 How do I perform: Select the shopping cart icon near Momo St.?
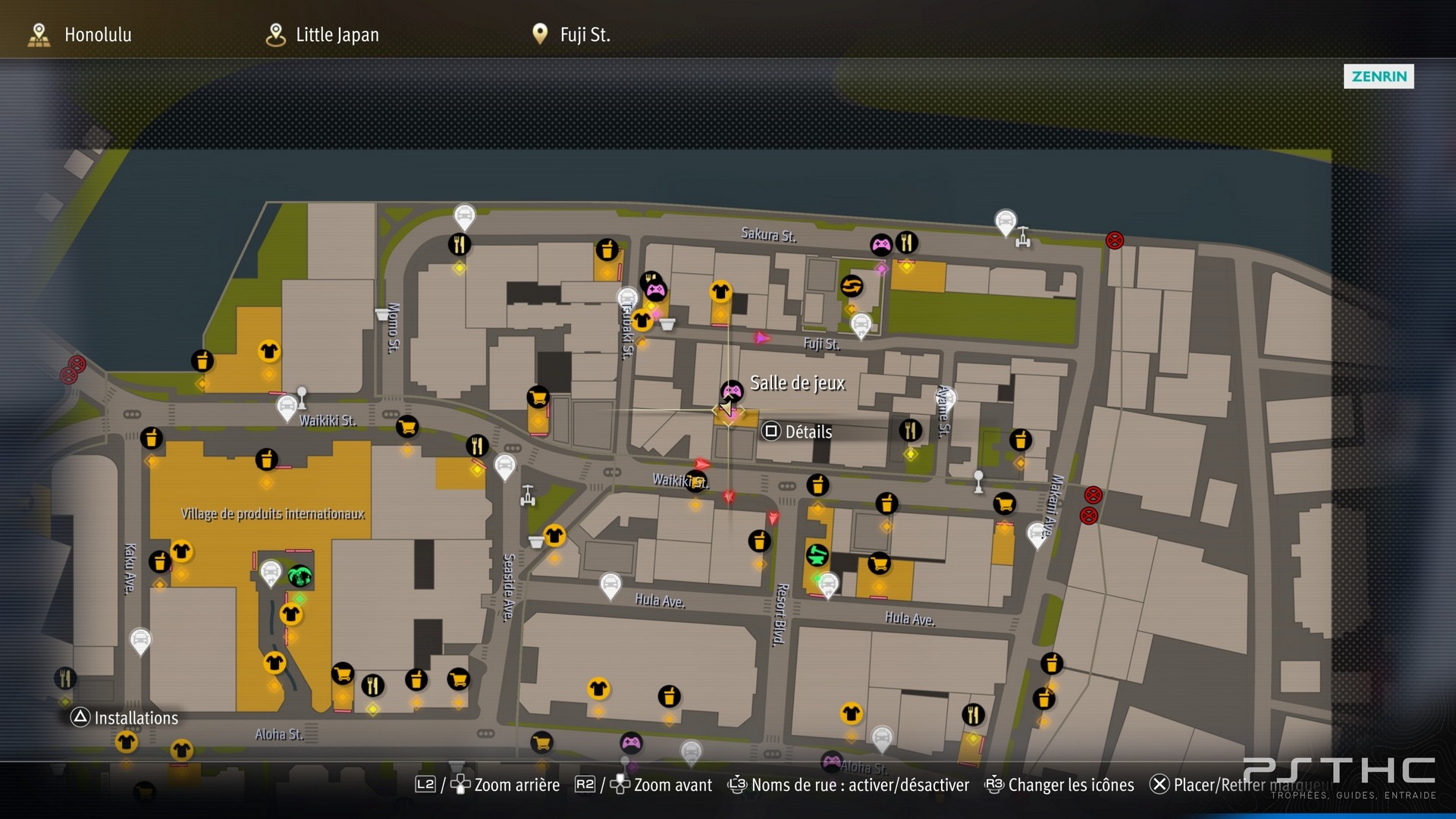coord(407,427)
